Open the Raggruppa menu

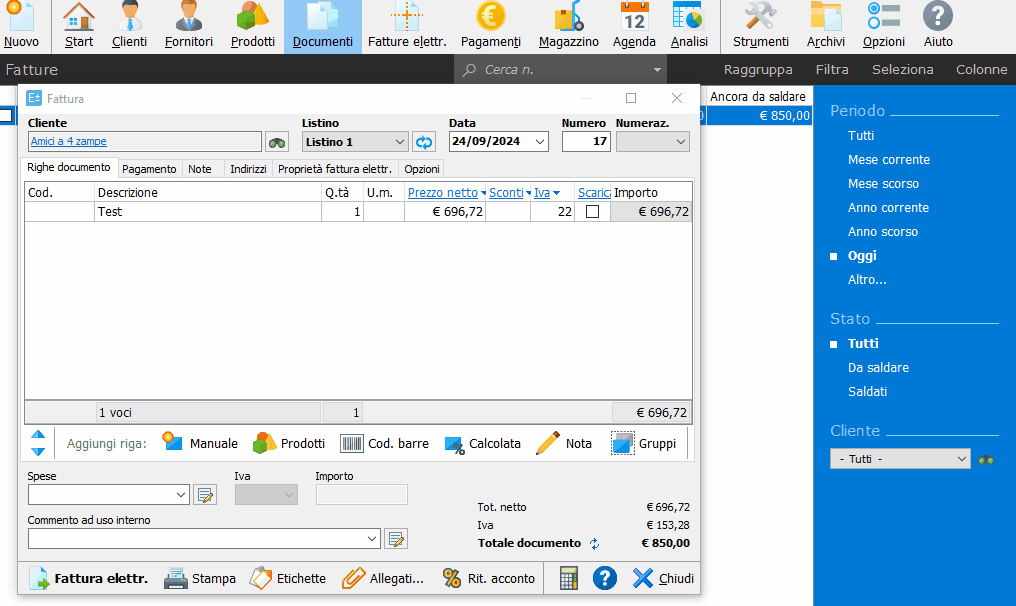tap(758, 69)
